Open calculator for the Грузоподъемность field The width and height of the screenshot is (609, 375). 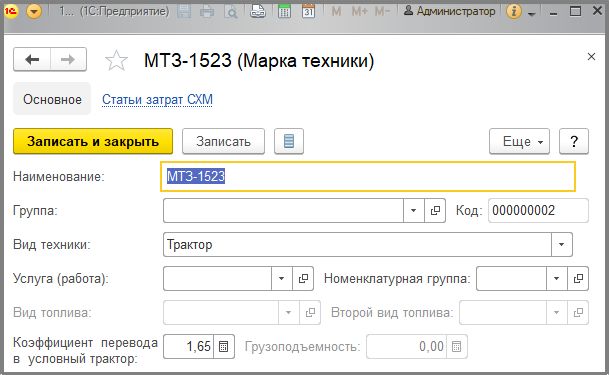click(457, 346)
